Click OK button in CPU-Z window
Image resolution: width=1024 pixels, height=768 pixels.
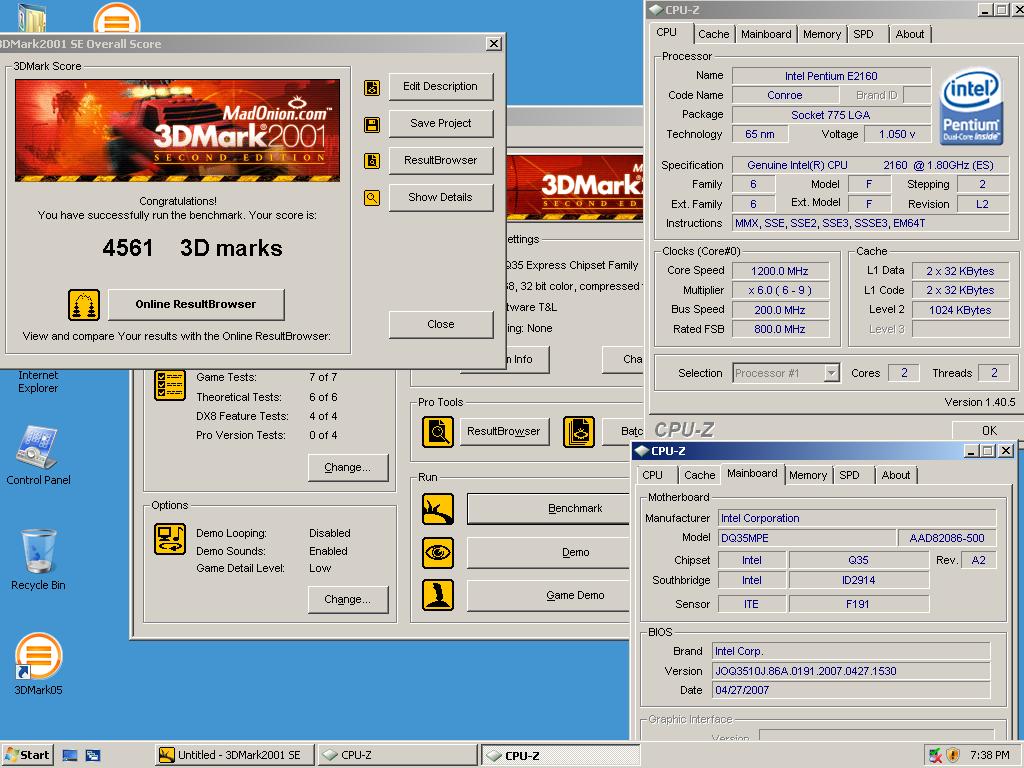point(989,430)
